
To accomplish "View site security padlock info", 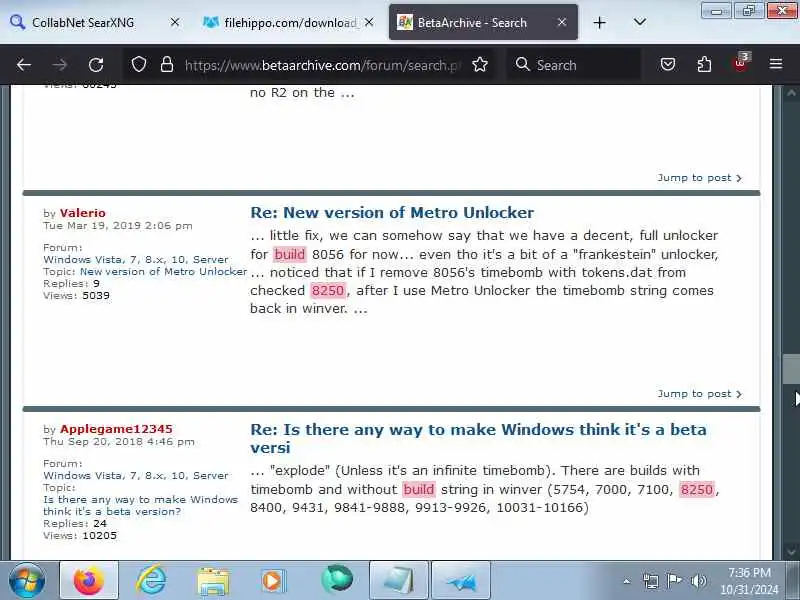I will [x=167, y=65].
